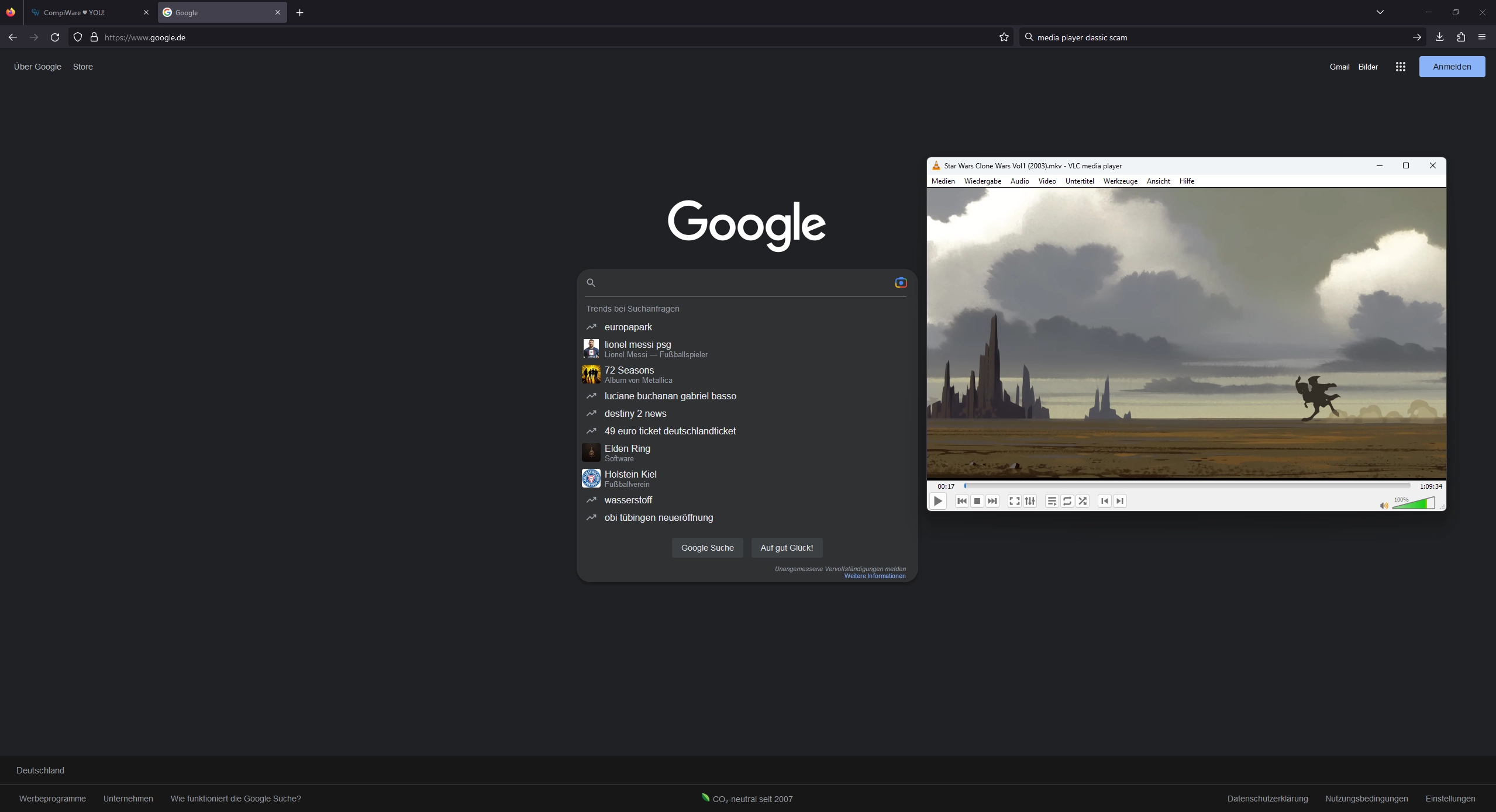Go to next chapter in VLC

pyautogui.click(x=1120, y=501)
